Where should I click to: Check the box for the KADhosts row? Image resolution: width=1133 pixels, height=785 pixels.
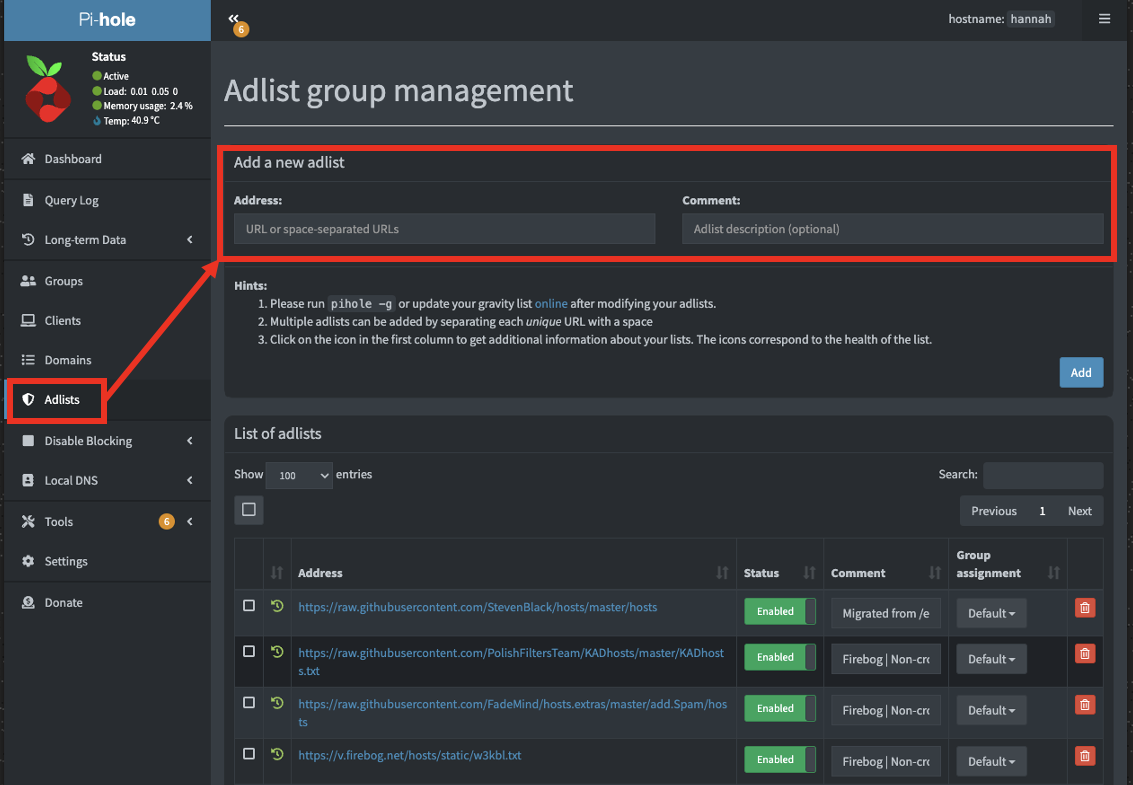[249, 652]
